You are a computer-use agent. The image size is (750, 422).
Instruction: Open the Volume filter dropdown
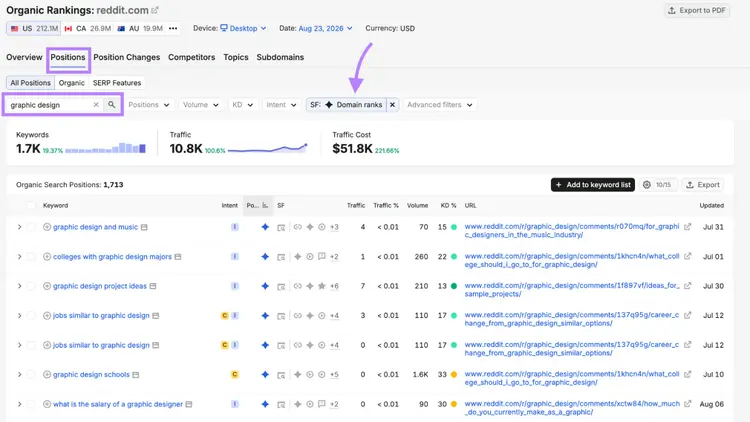(x=201, y=105)
